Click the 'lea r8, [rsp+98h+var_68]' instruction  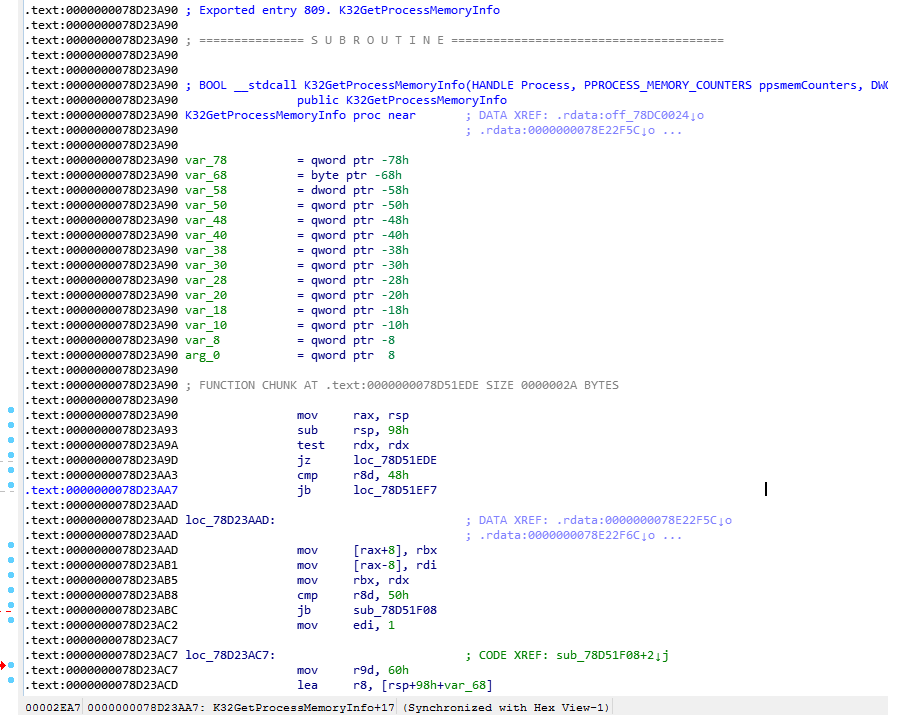pos(395,685)
